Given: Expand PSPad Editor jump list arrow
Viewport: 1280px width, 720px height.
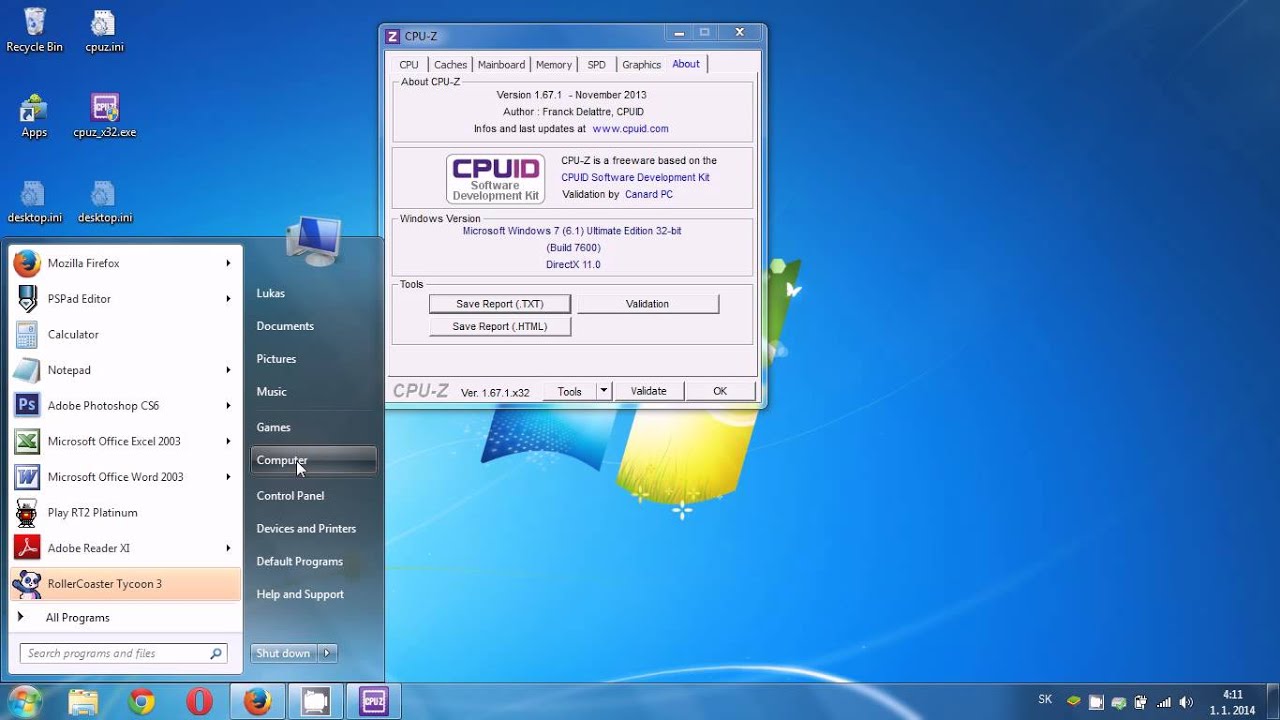Looking at the screenshot, I should (x=228, y=299).
